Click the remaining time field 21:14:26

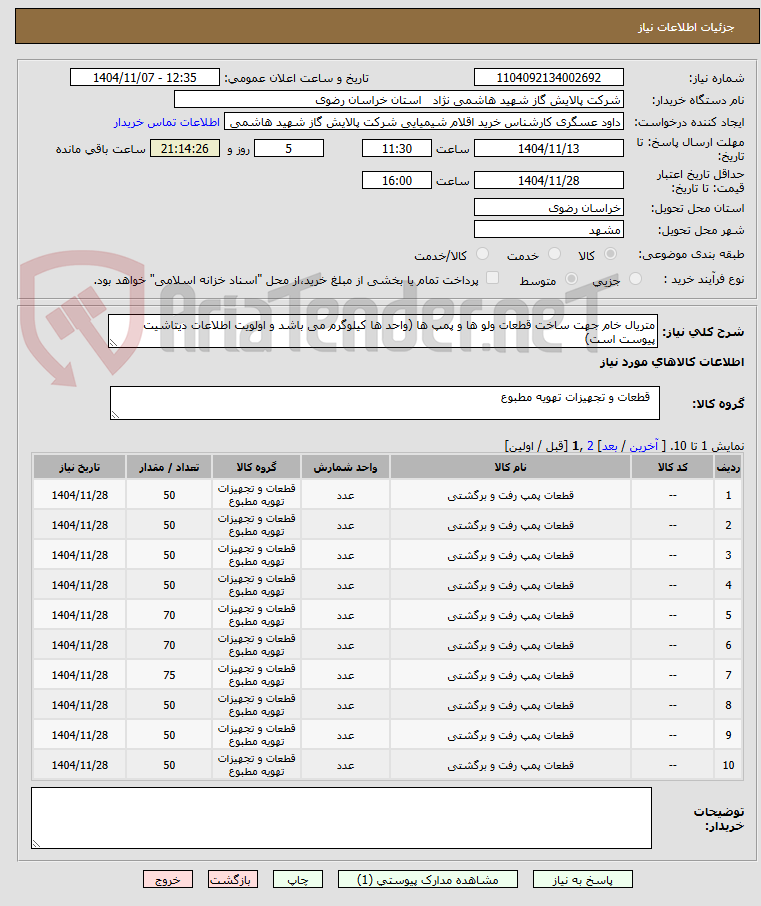185,148
